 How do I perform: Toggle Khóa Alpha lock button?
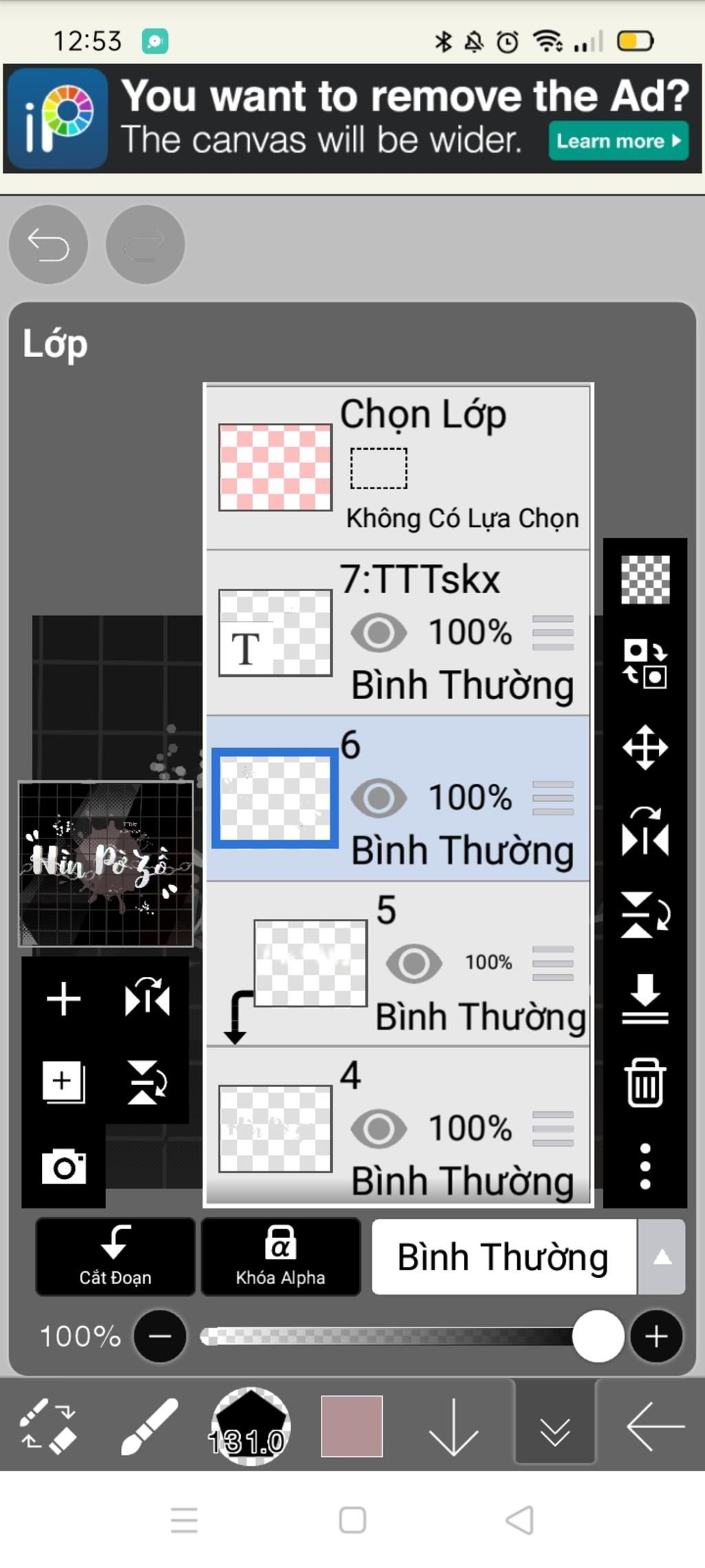[280, 1257]
